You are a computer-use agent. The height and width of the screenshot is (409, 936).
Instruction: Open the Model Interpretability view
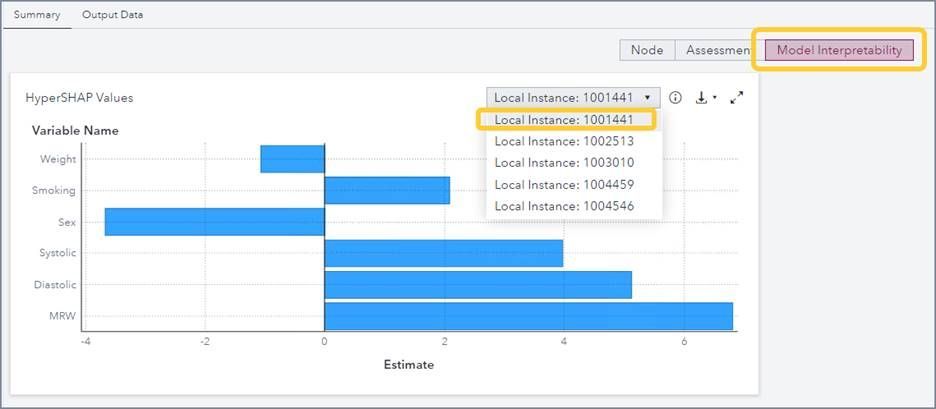[839, 50]
